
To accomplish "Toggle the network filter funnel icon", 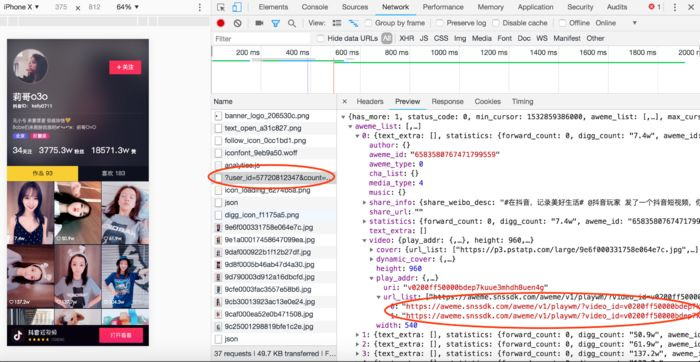I will pyautogui.click(x=275, y=23).
